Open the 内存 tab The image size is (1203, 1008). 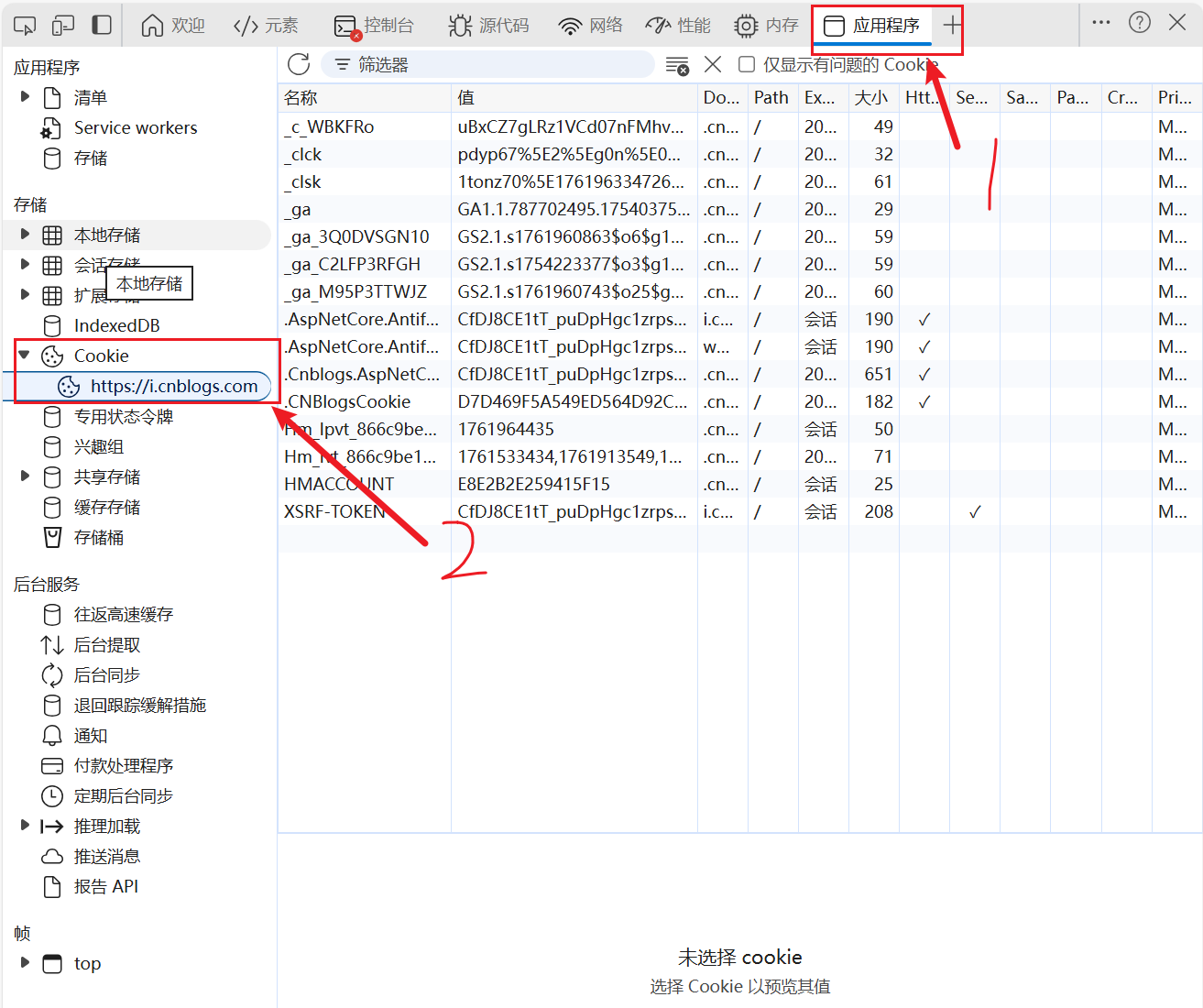coord(766,26)
